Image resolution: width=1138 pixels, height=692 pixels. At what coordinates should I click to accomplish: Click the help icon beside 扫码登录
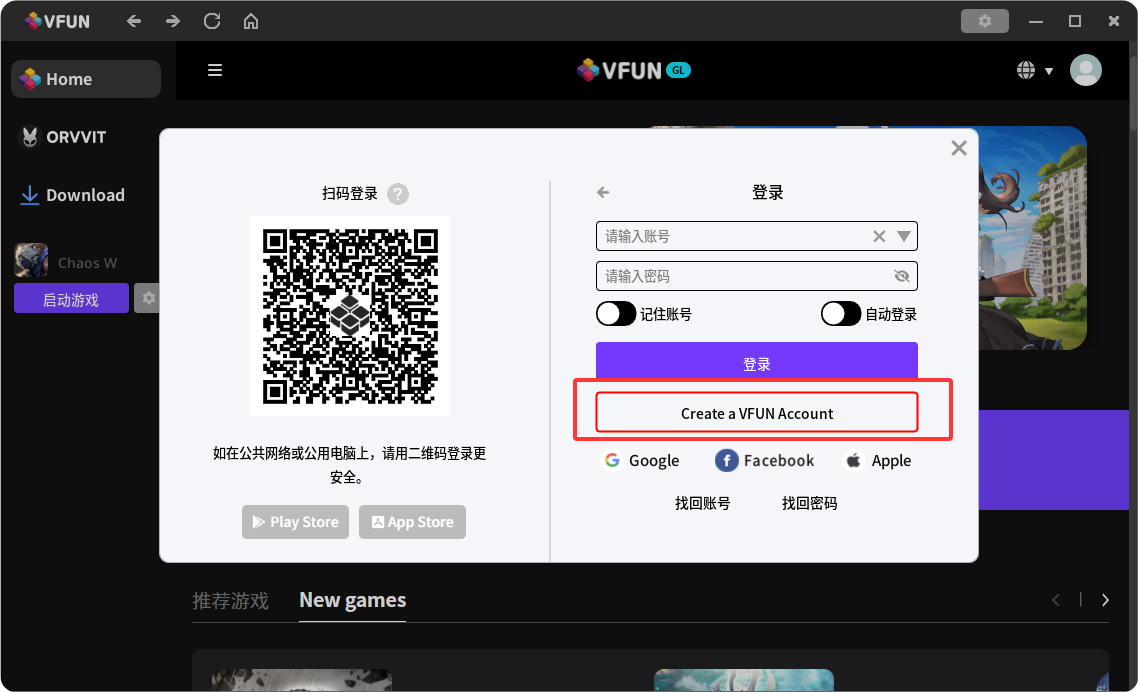398,194
